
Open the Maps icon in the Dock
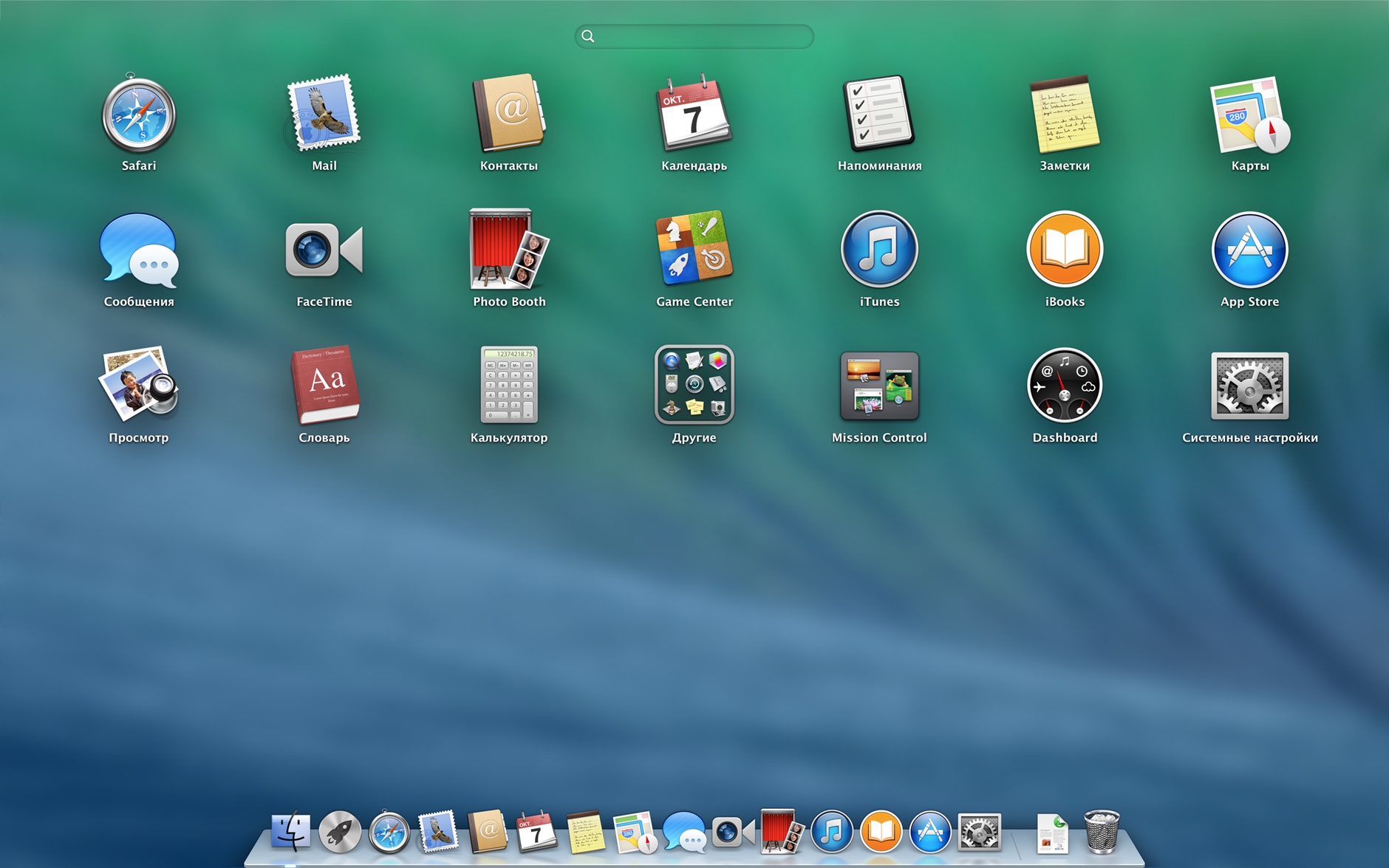point(635,833)
